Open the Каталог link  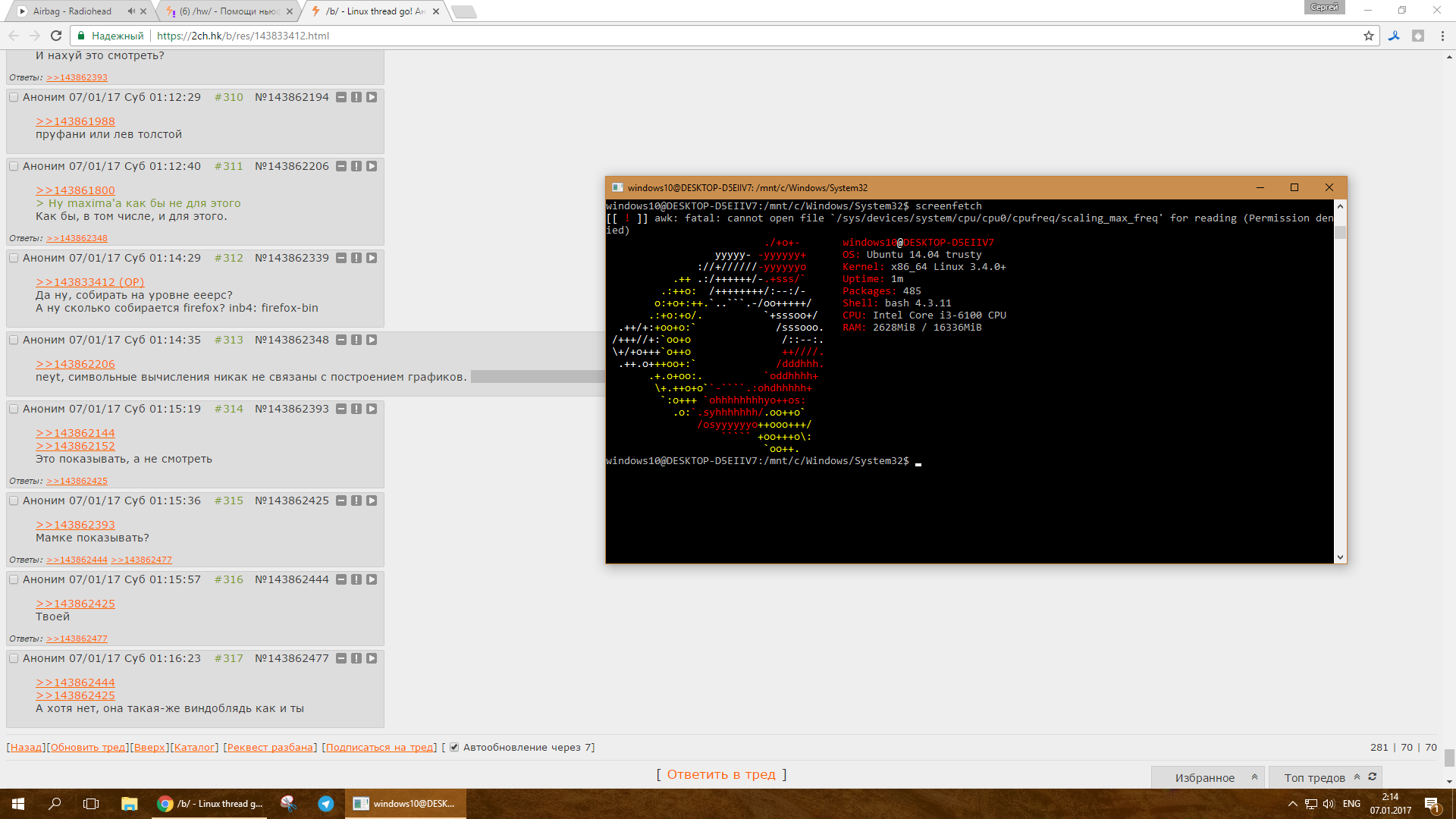(x=194, y=748)
